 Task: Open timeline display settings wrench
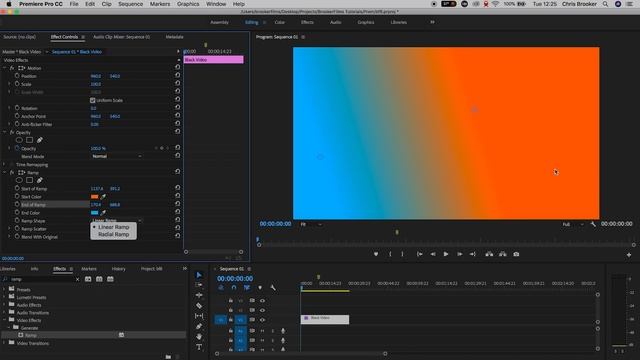[x=273, y=288]
